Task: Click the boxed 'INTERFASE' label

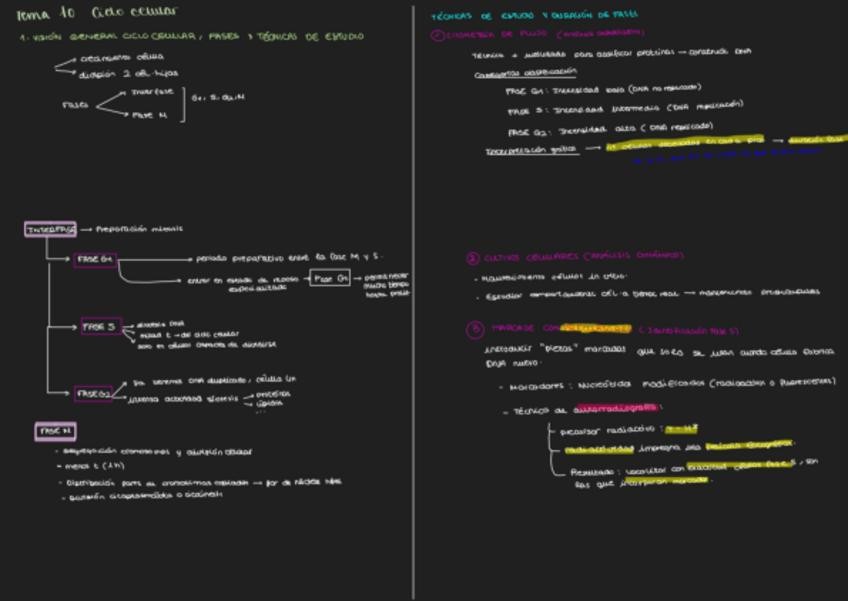Action: click(51, 229)
